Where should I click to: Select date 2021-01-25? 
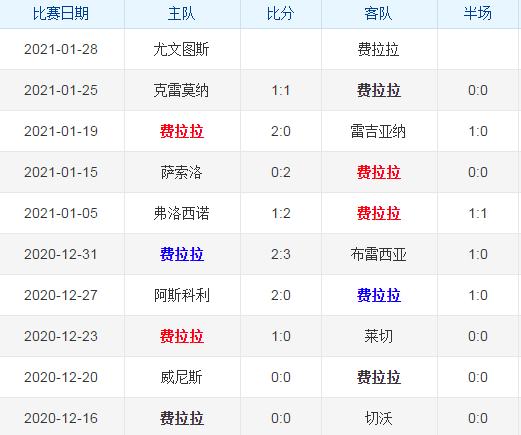coord(61,90)
